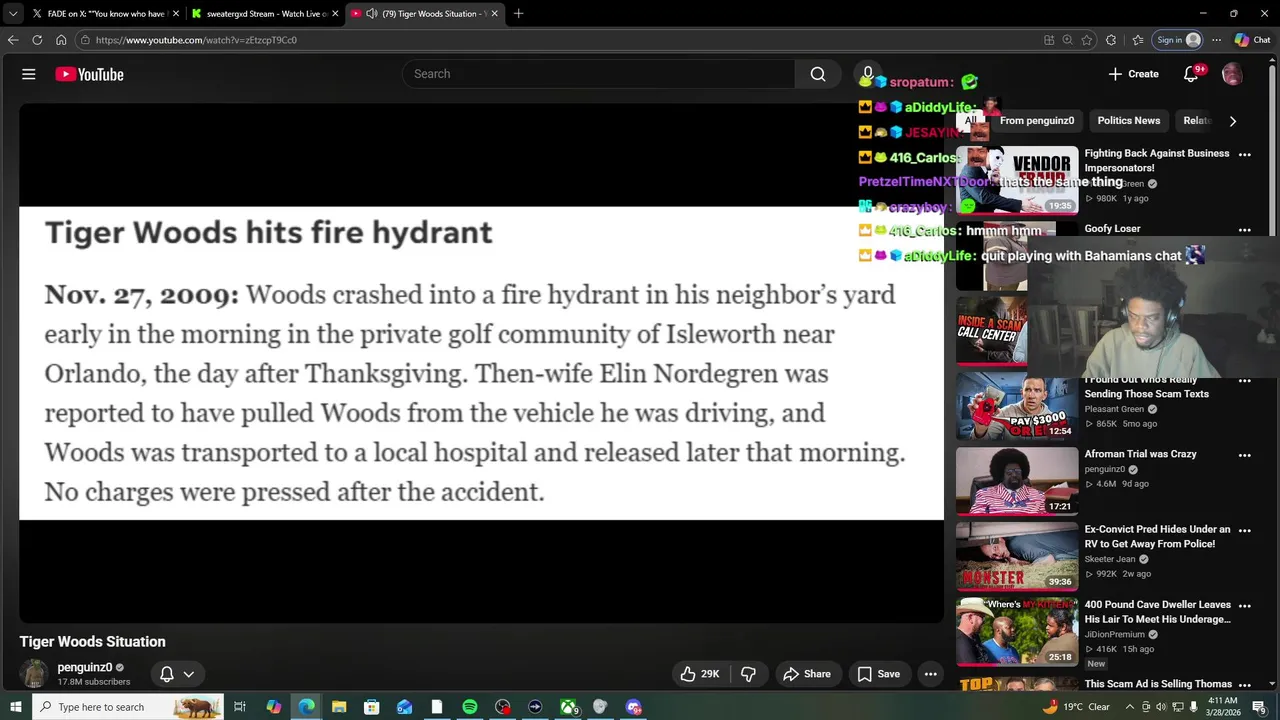Show hidden system tray icons
This screenshot has width=1280, height=720.
[1131, 707]
